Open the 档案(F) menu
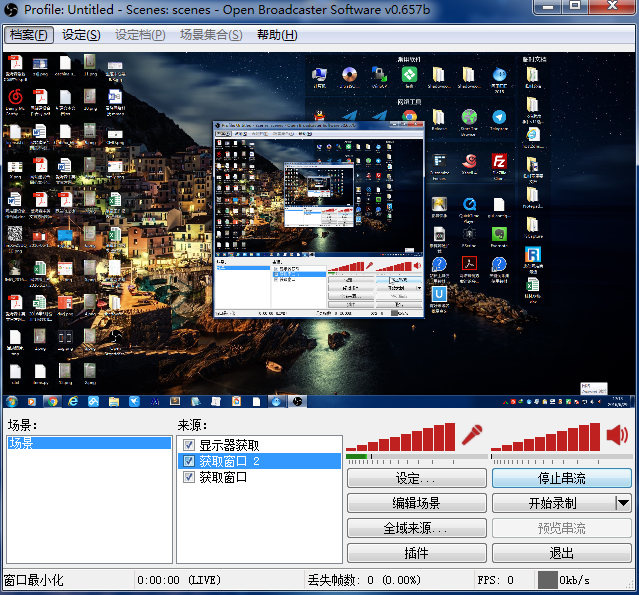This screenshot has height=595, width=639. 29,35
